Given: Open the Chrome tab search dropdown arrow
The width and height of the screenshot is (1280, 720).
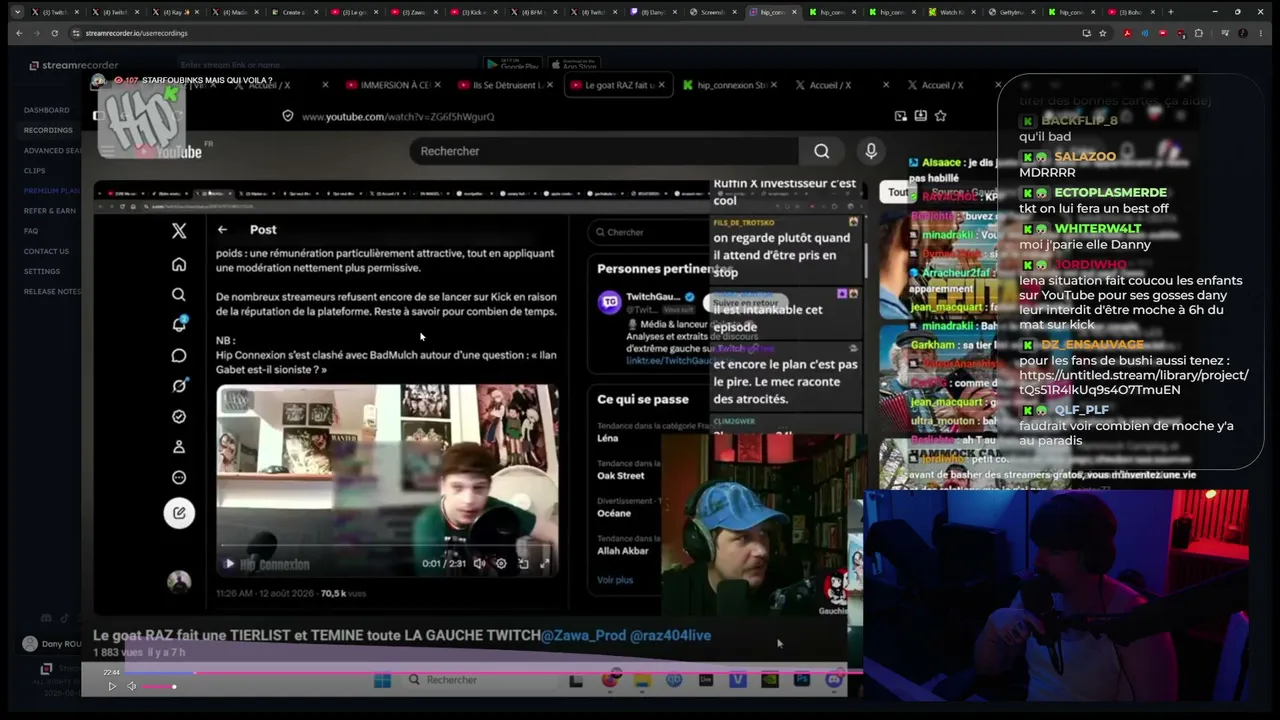Looking at the screenshot, I should (17, 12).
